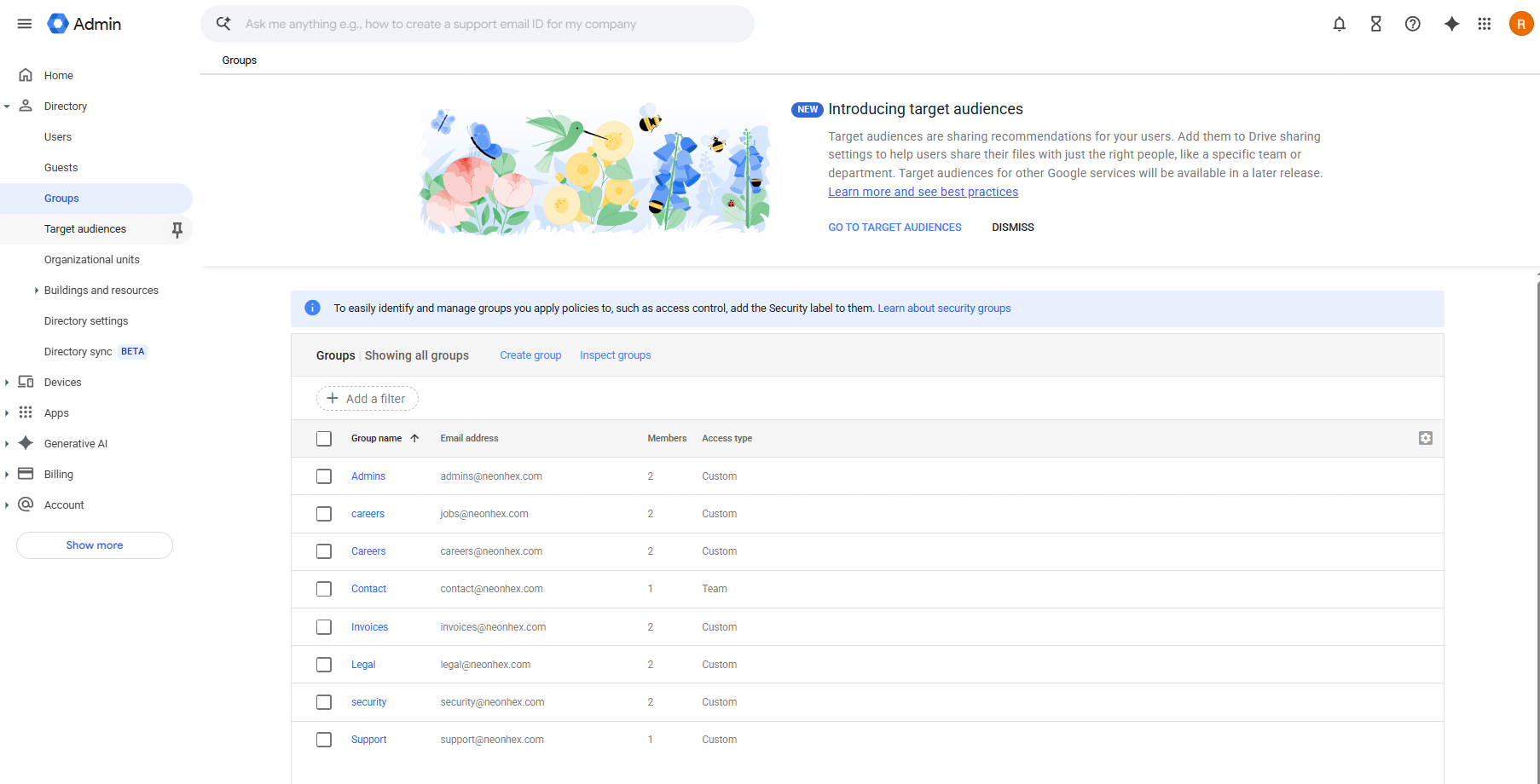Check the Invoices group checkbox
This screenshot has height=784, width=1540.
(x=324, y=627)
